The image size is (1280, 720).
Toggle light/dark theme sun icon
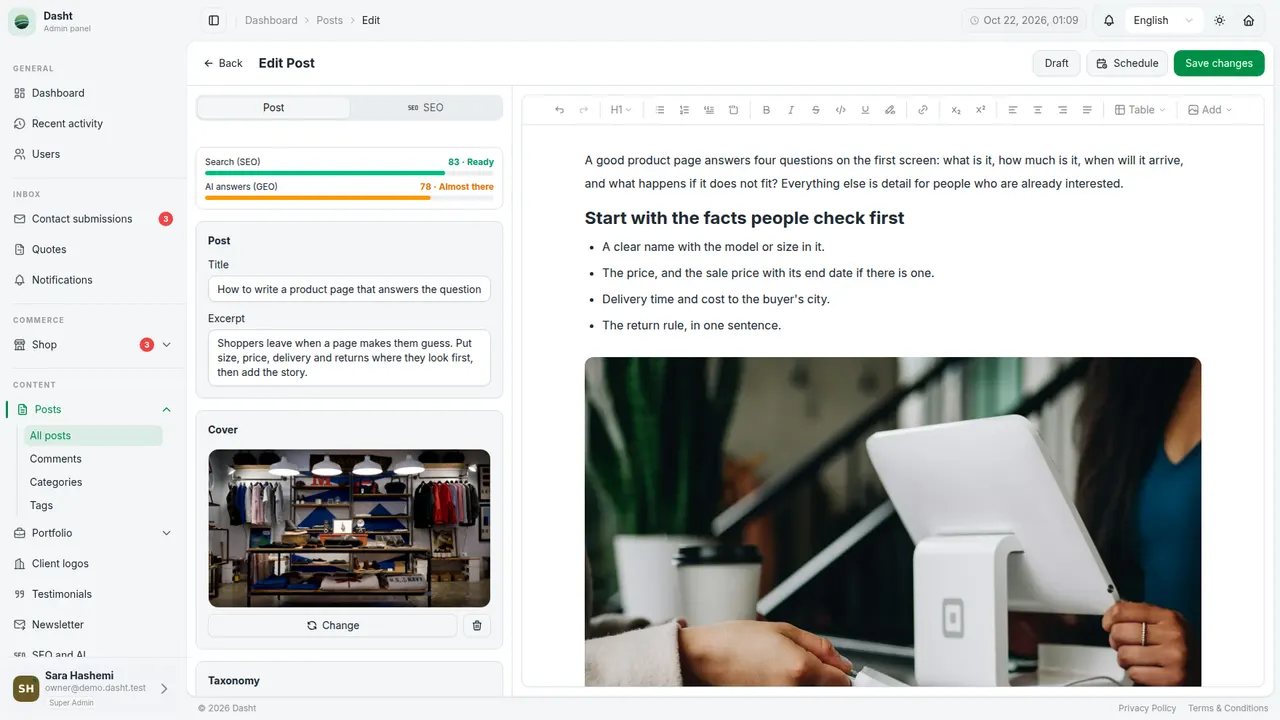pos(1220,20)
